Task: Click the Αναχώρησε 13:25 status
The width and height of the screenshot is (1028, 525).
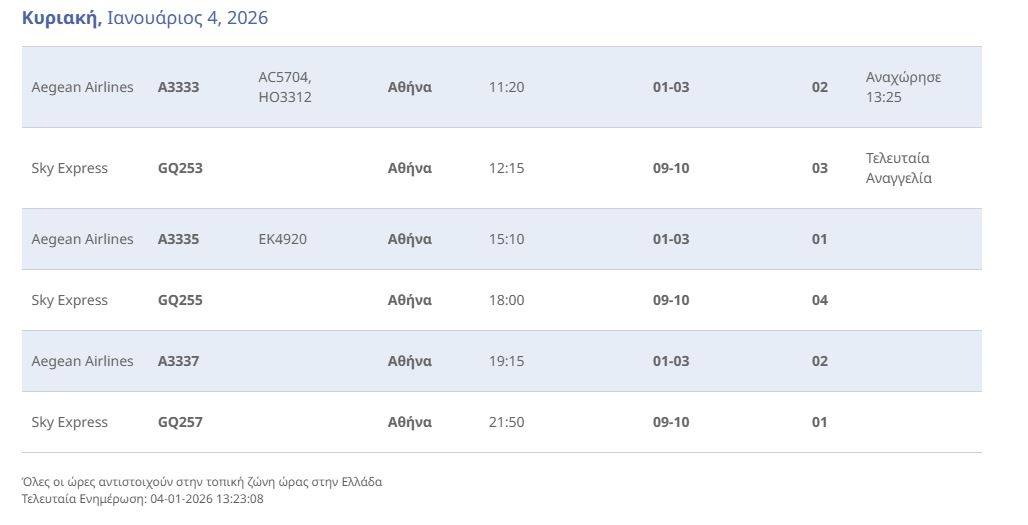Action: pyautogui.click(x=903, y=87)
